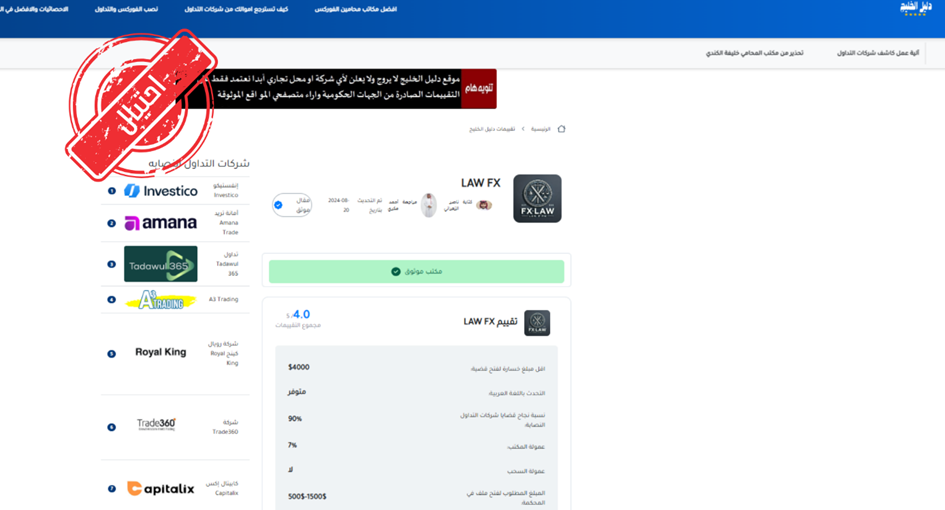Click the 7% office commission value

[x=292, y=445]
